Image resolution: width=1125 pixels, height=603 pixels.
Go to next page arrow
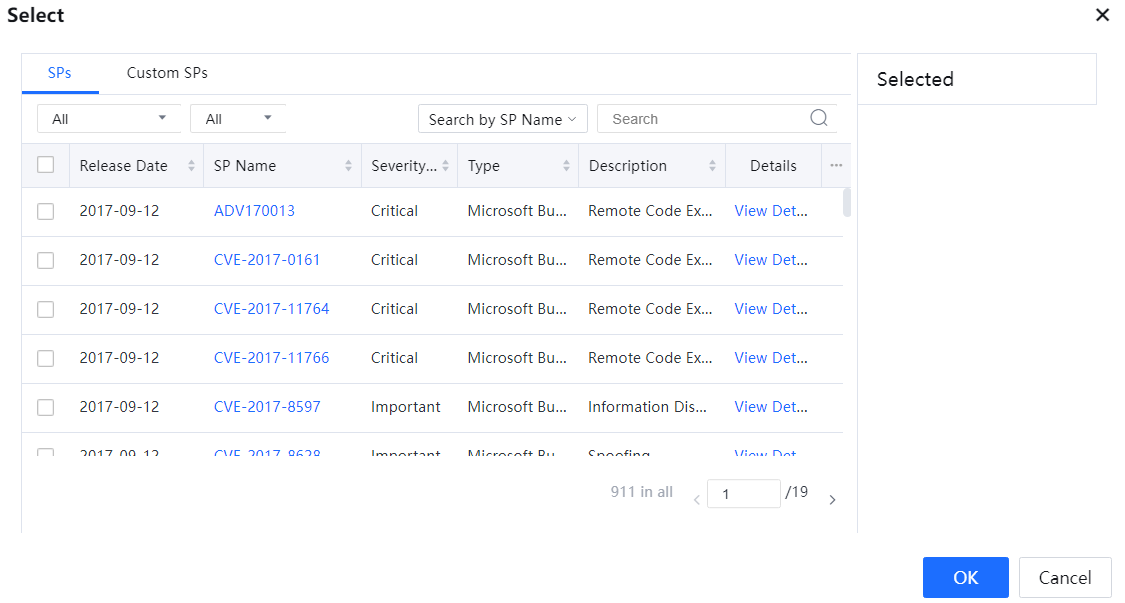832,500
